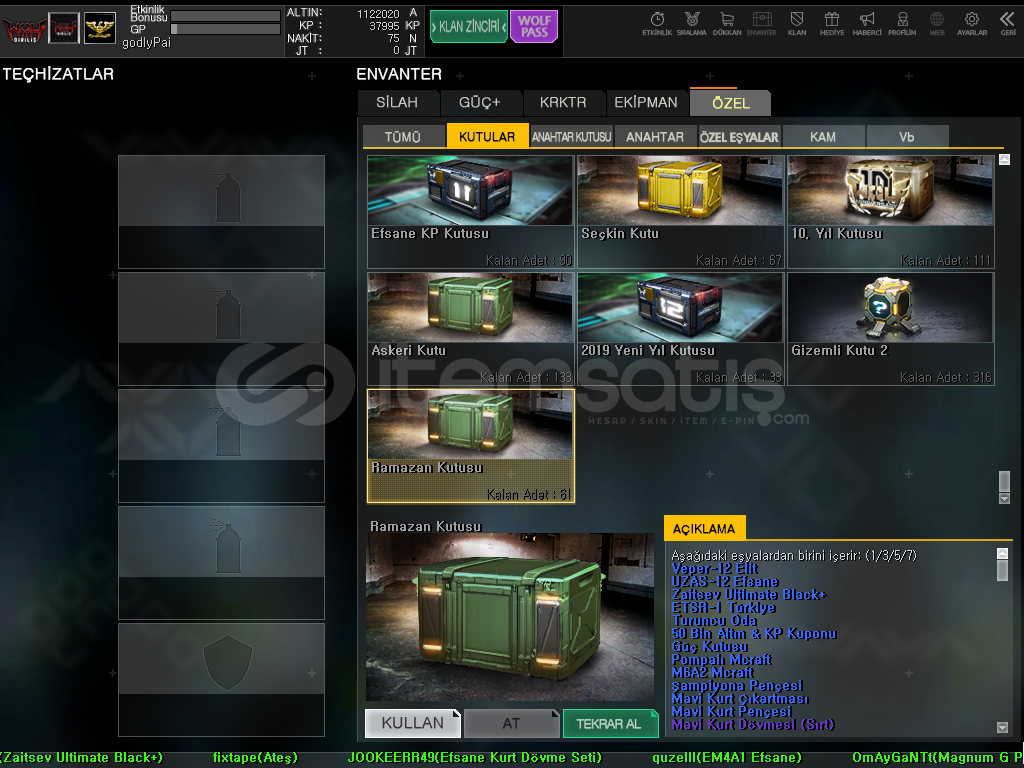The width and height of the screenshot is (1024, 768).
Task: Click the shield equipment slot
Action: (x=221, y=680)
